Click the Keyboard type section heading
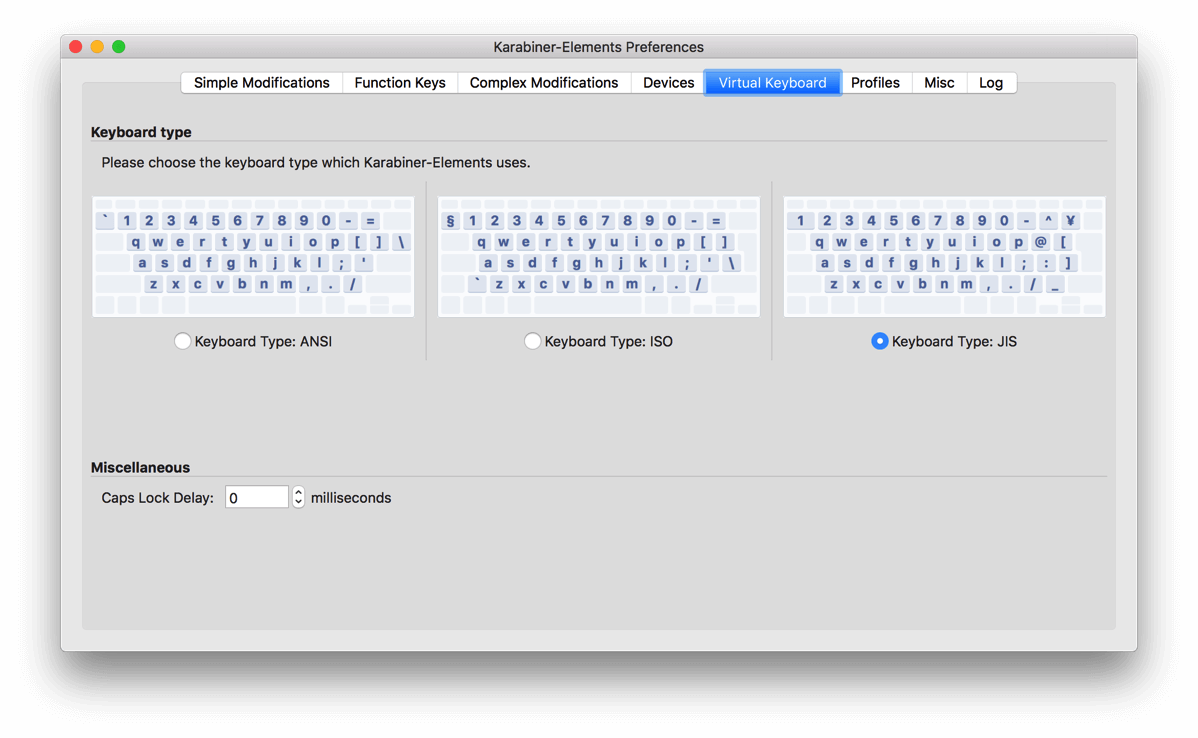 (x=141, y=132)
